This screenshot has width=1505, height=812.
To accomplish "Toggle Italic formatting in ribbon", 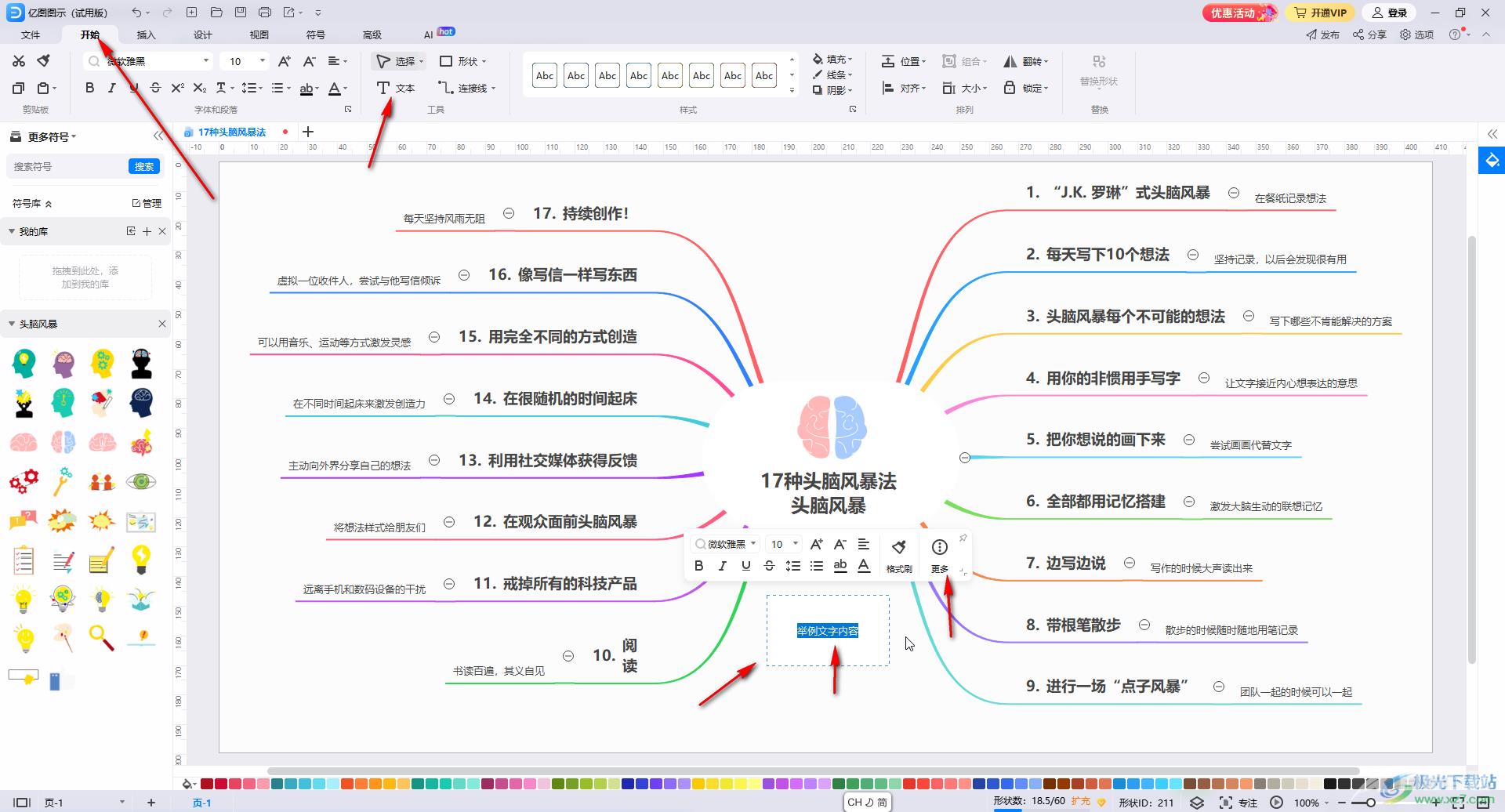I will [x=112, y=88].
